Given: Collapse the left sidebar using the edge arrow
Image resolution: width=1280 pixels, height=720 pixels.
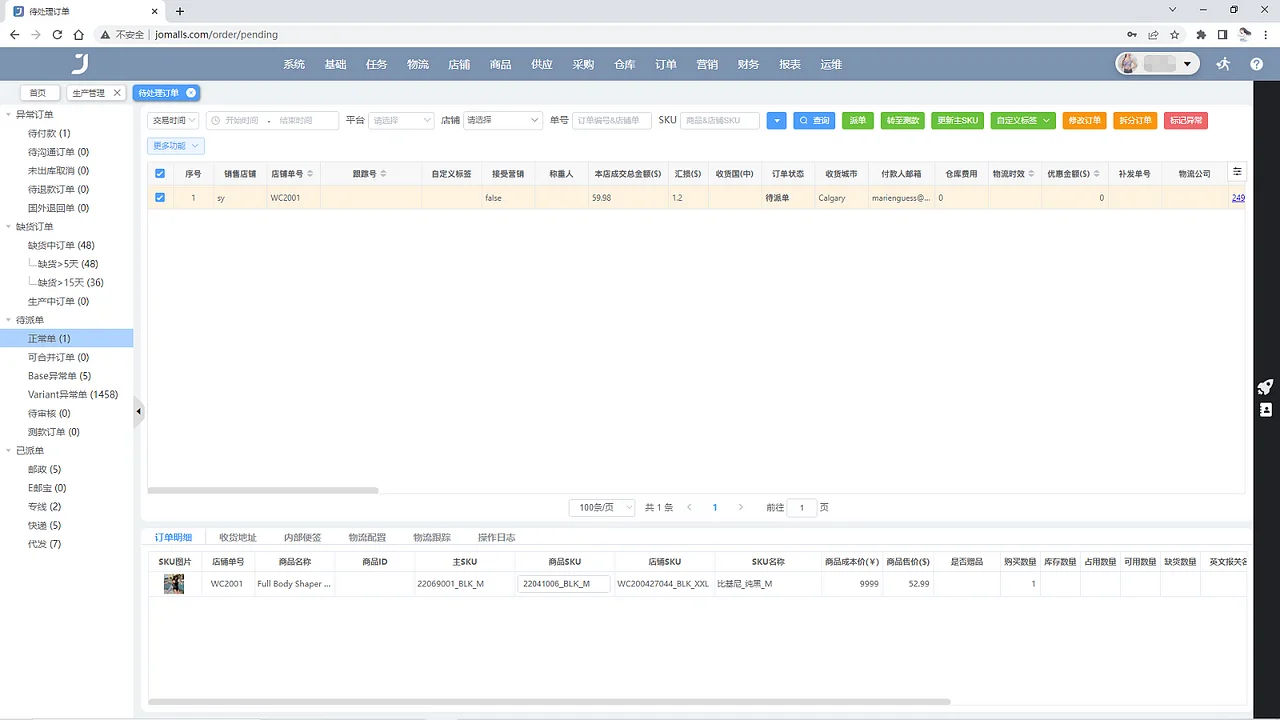Looking at the screenshot, I should click(139, 411).
